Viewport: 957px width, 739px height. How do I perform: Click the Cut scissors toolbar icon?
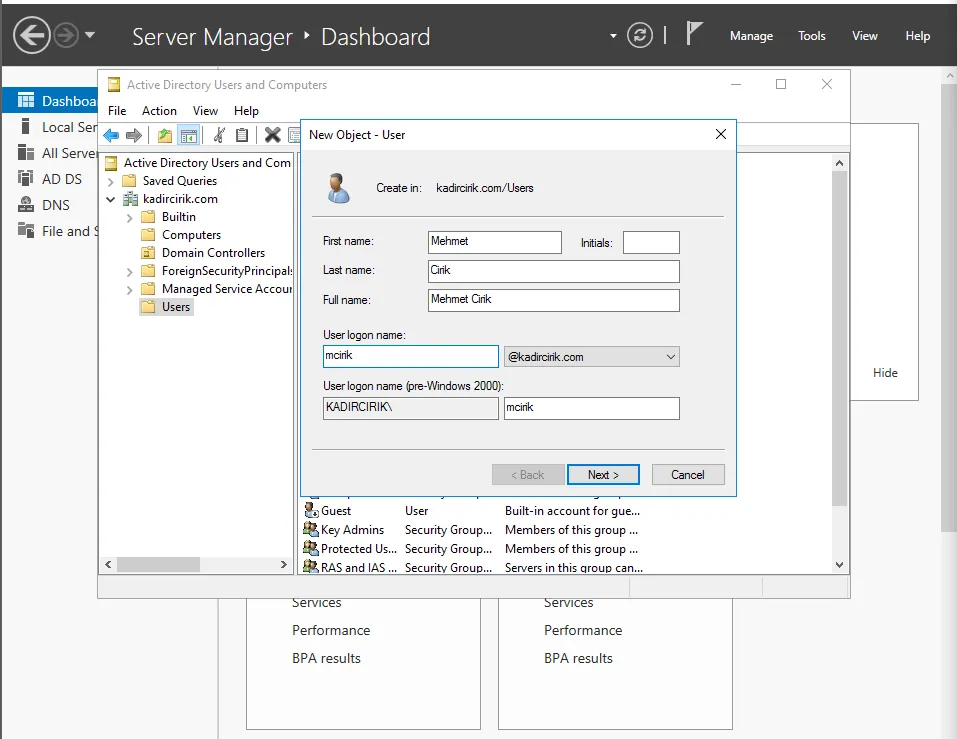tap(219, 135)
